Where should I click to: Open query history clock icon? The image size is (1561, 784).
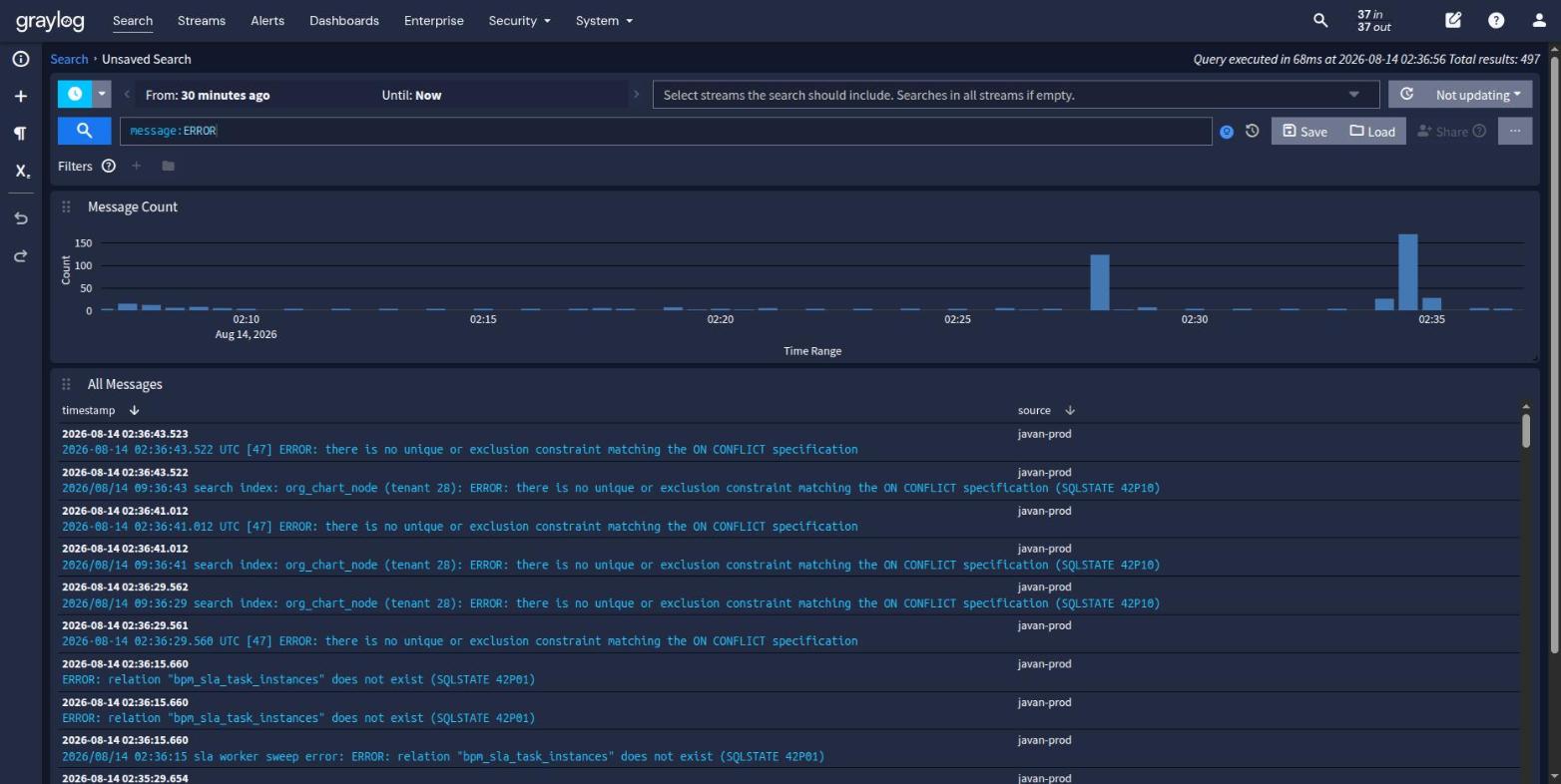(1252, 131)
